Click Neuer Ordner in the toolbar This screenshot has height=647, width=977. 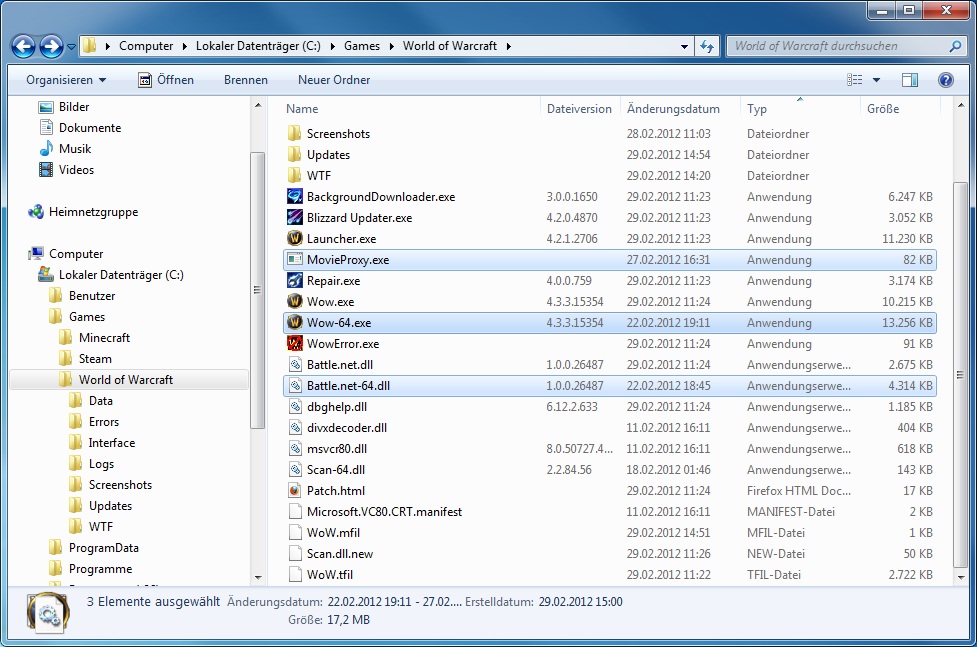334,80
